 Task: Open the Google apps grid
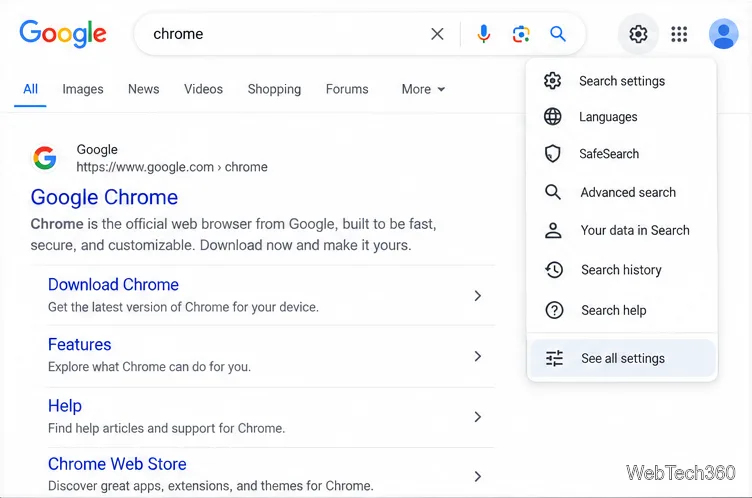click(679, 34)
